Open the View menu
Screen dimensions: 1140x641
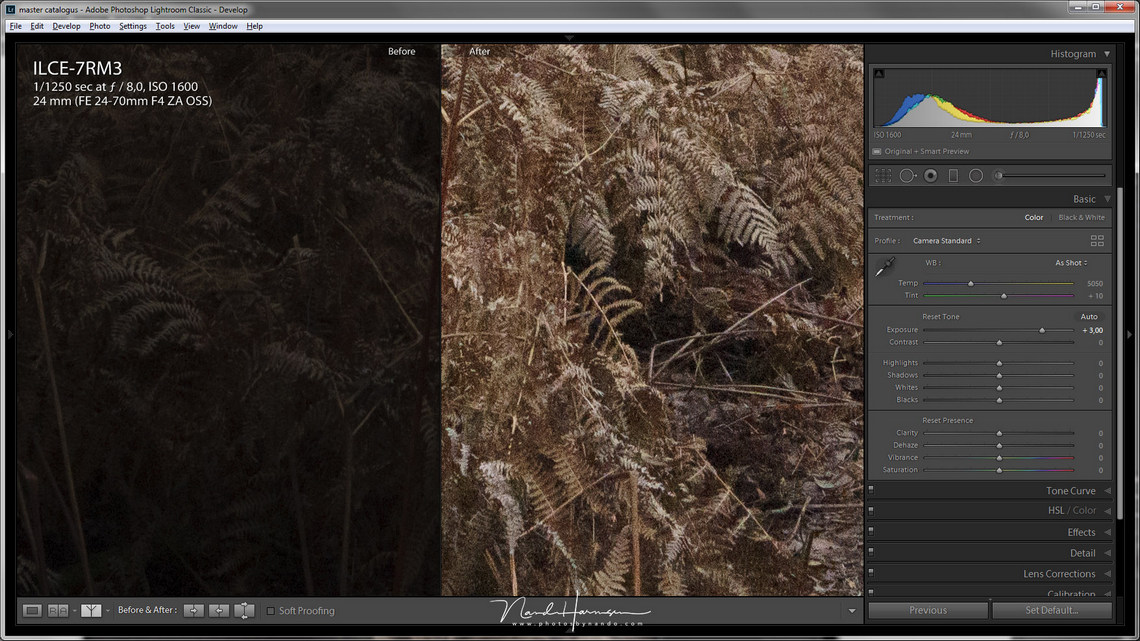[x=191, y=26]
